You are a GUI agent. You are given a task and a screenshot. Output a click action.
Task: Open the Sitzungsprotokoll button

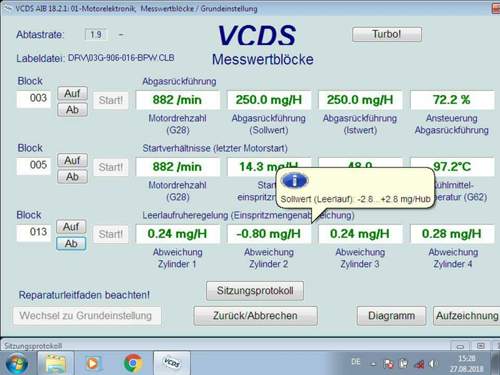coord(255,291)
